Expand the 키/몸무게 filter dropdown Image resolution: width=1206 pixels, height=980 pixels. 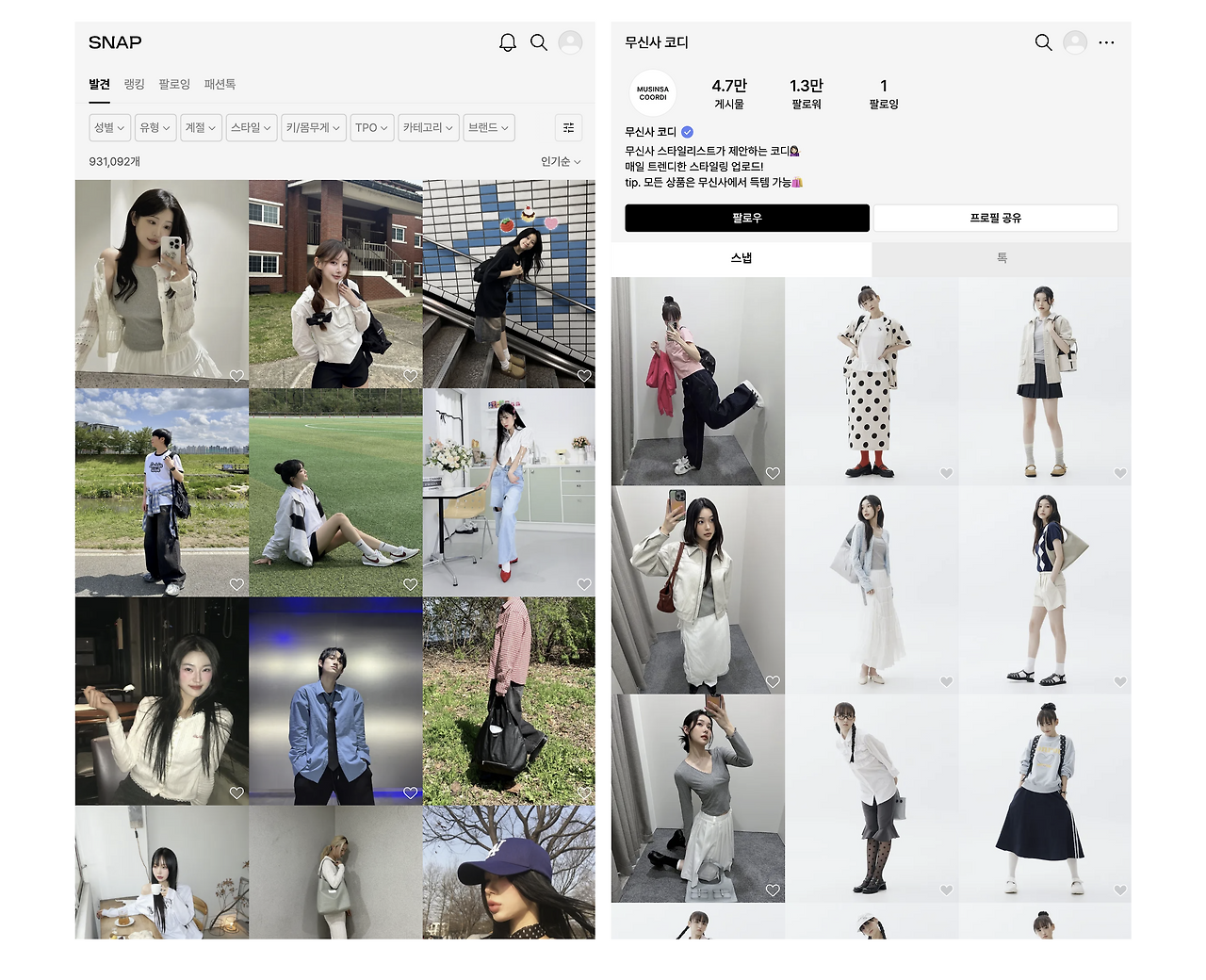314,127
